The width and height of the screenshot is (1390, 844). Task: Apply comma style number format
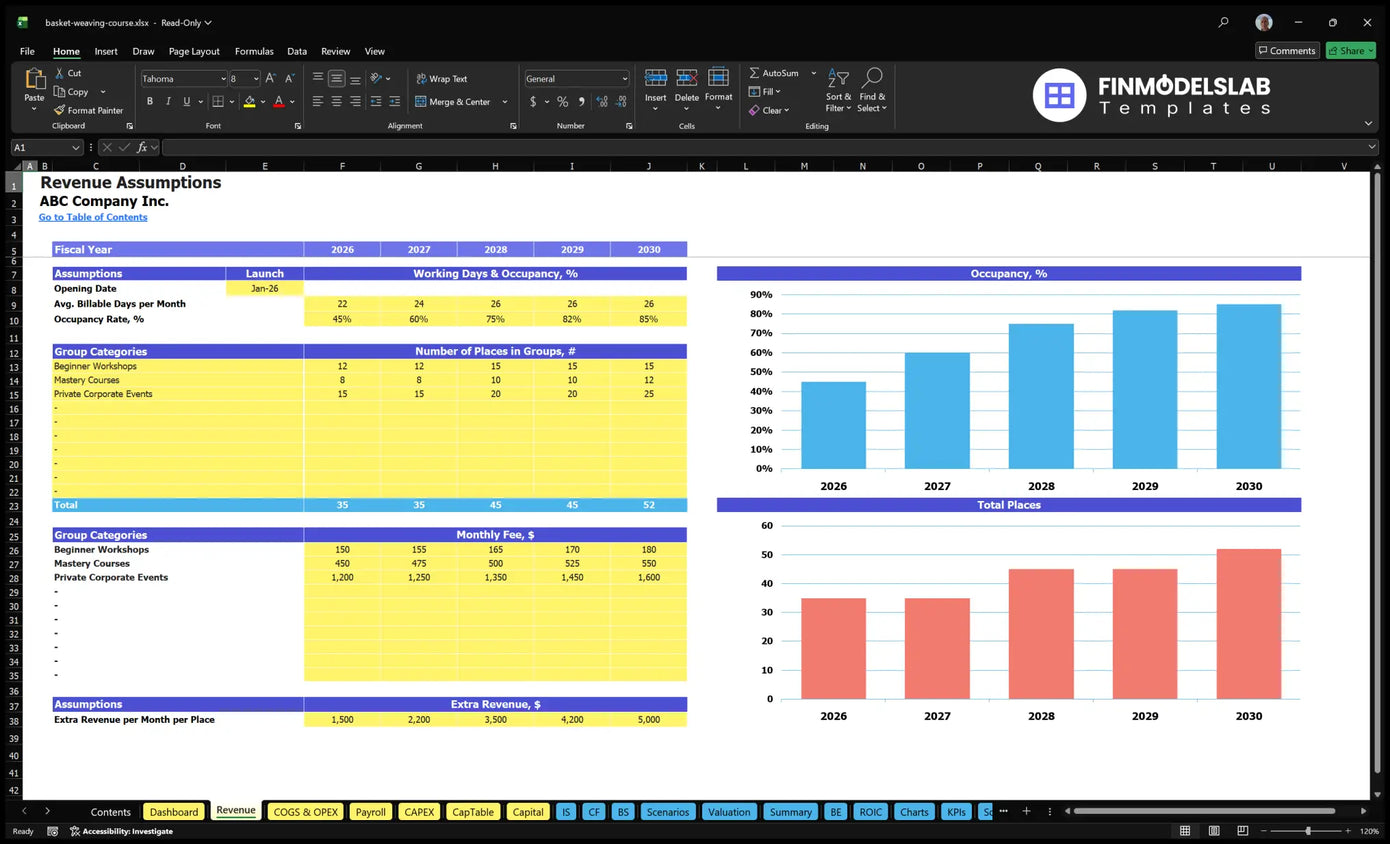click(580, 101)
